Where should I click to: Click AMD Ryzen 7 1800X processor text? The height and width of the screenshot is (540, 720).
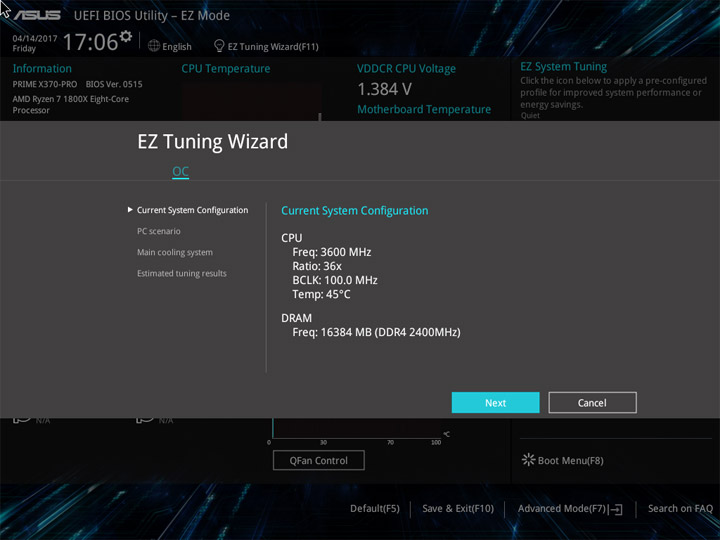click(x=71, y=104)
